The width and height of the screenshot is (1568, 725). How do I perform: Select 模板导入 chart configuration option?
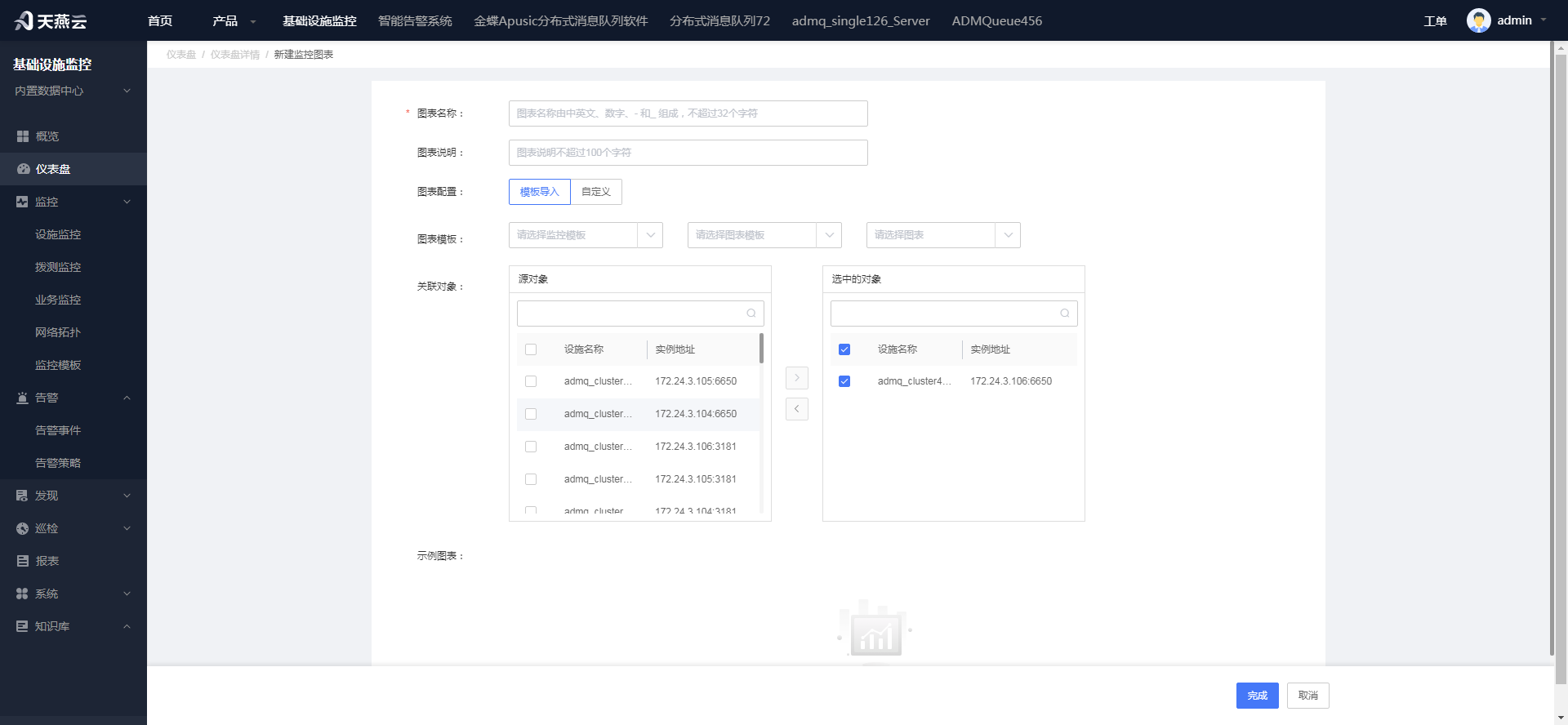pyautogui.click(x=539, y=192)
